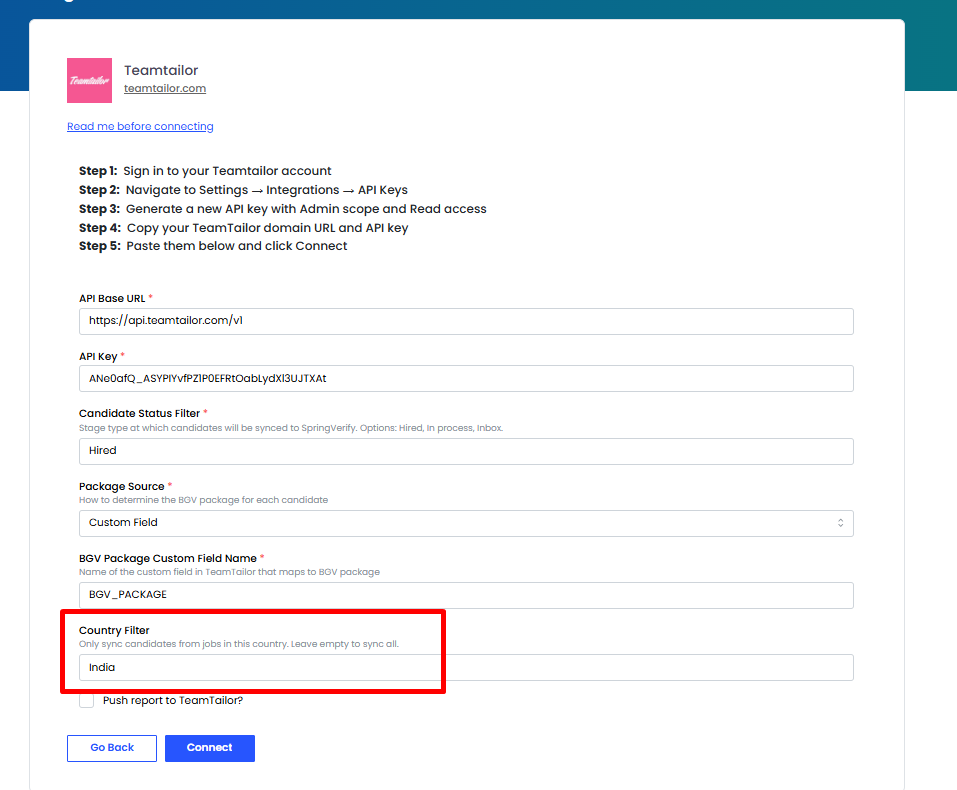Select the Custom Field value text

point(123,523)
